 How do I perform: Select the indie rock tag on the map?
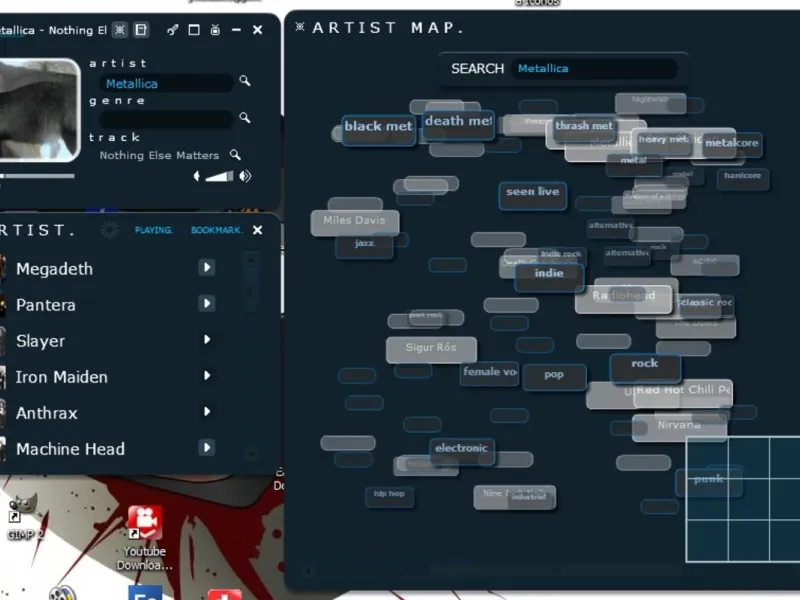(561, 255)
